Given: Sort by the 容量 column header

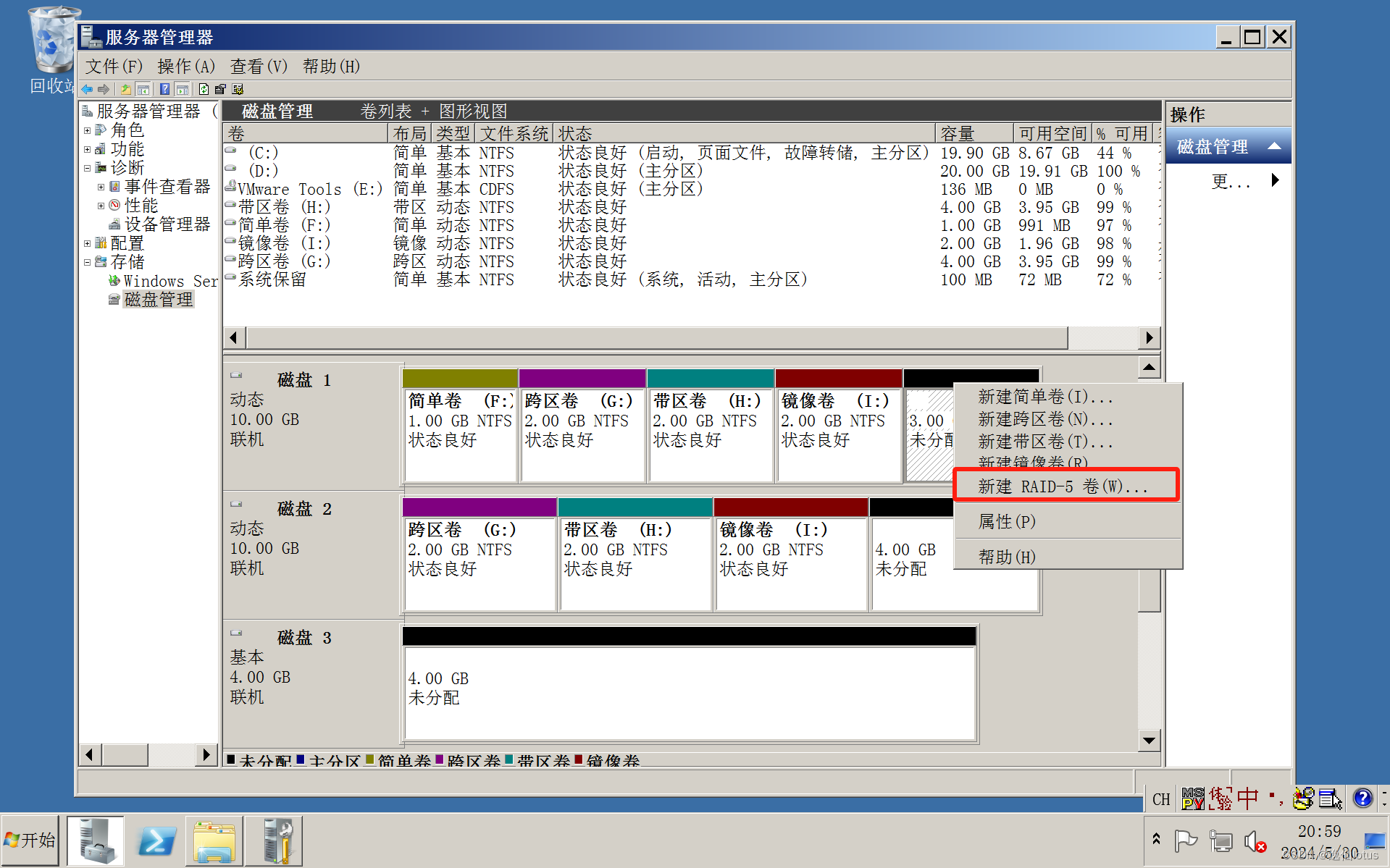Looking at the screenshot, I should (974, 134).
